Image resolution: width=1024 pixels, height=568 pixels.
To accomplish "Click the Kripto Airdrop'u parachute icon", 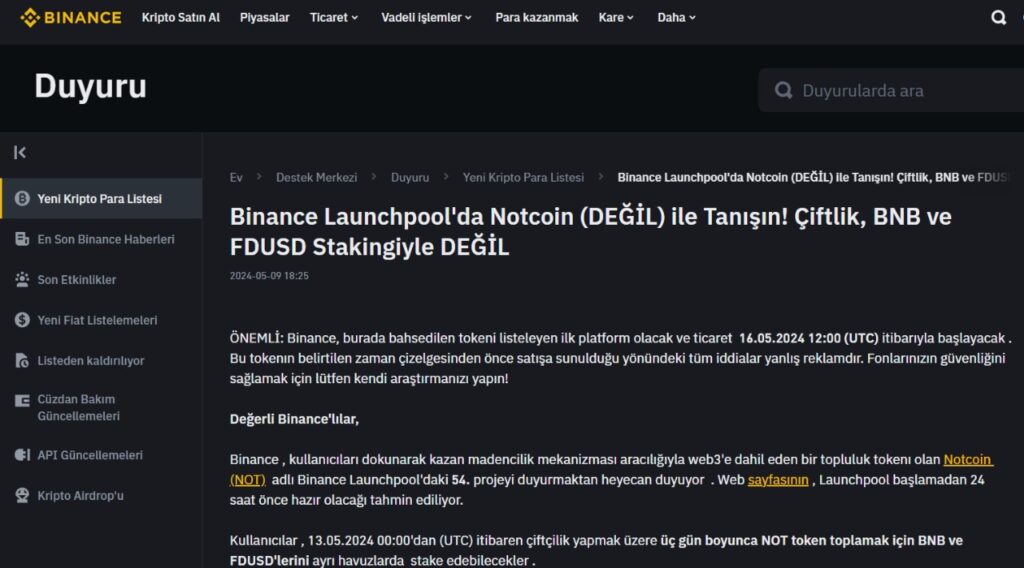I will click(22, 496).
